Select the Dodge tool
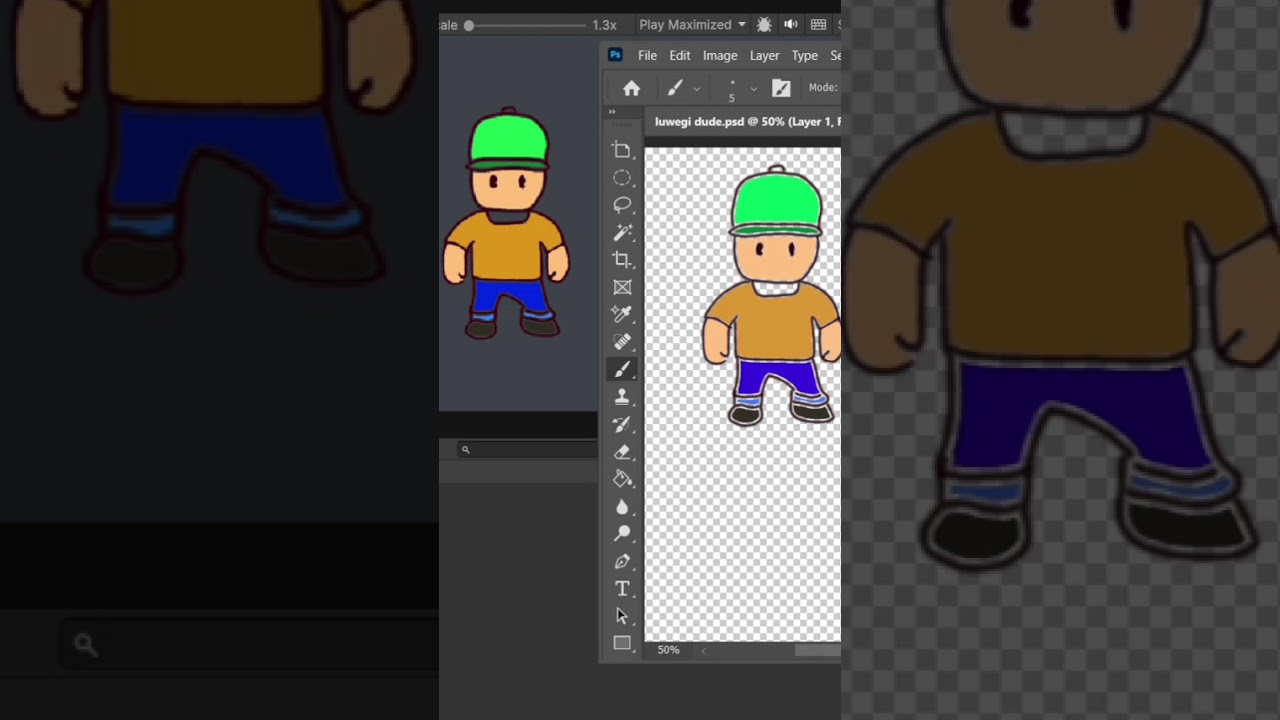 (x=622, y=533)
